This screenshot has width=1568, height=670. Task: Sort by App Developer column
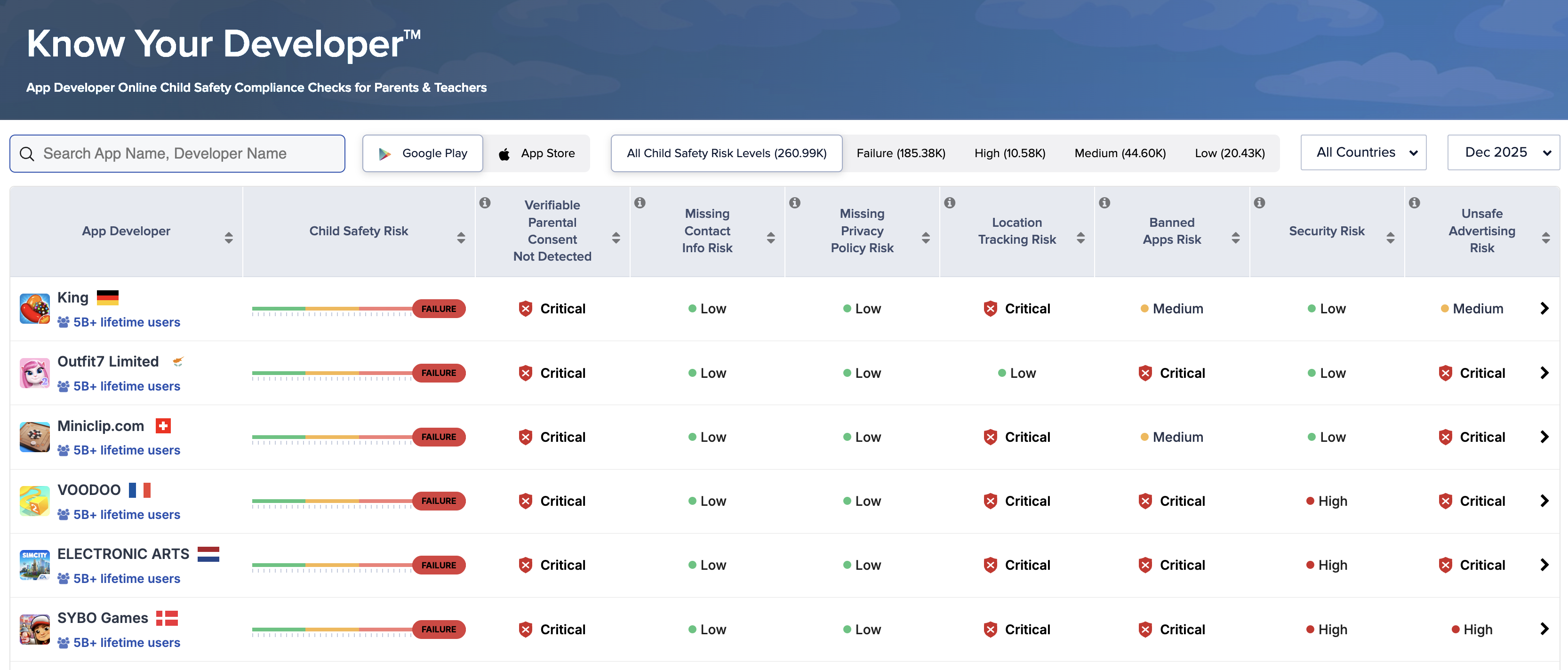pyautogui.click(x=229, y=237)
